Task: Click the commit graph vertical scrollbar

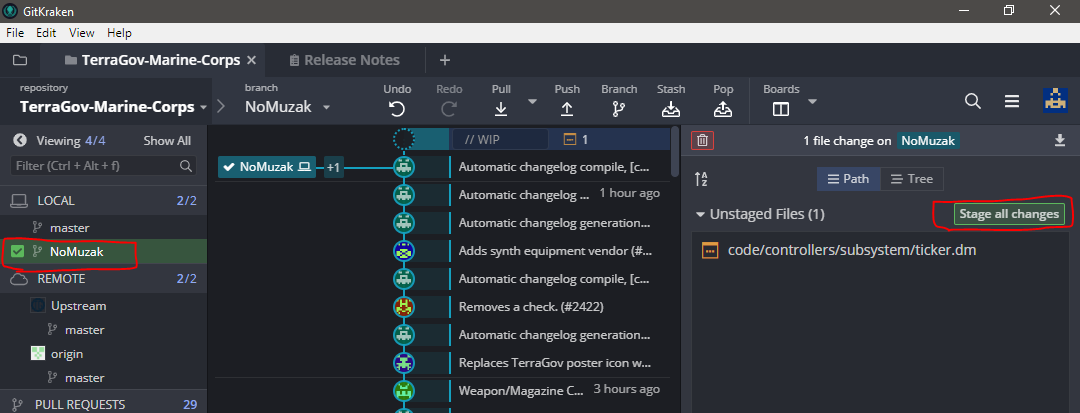Action: (x=675, y=150)
